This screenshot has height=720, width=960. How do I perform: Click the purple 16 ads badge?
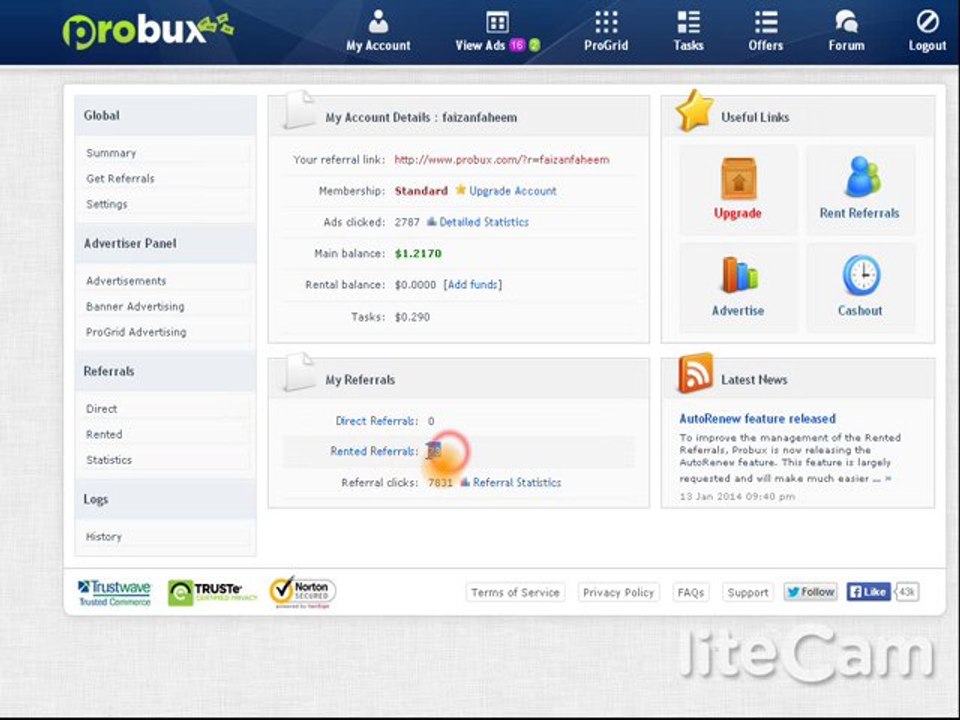pos(517,45)
